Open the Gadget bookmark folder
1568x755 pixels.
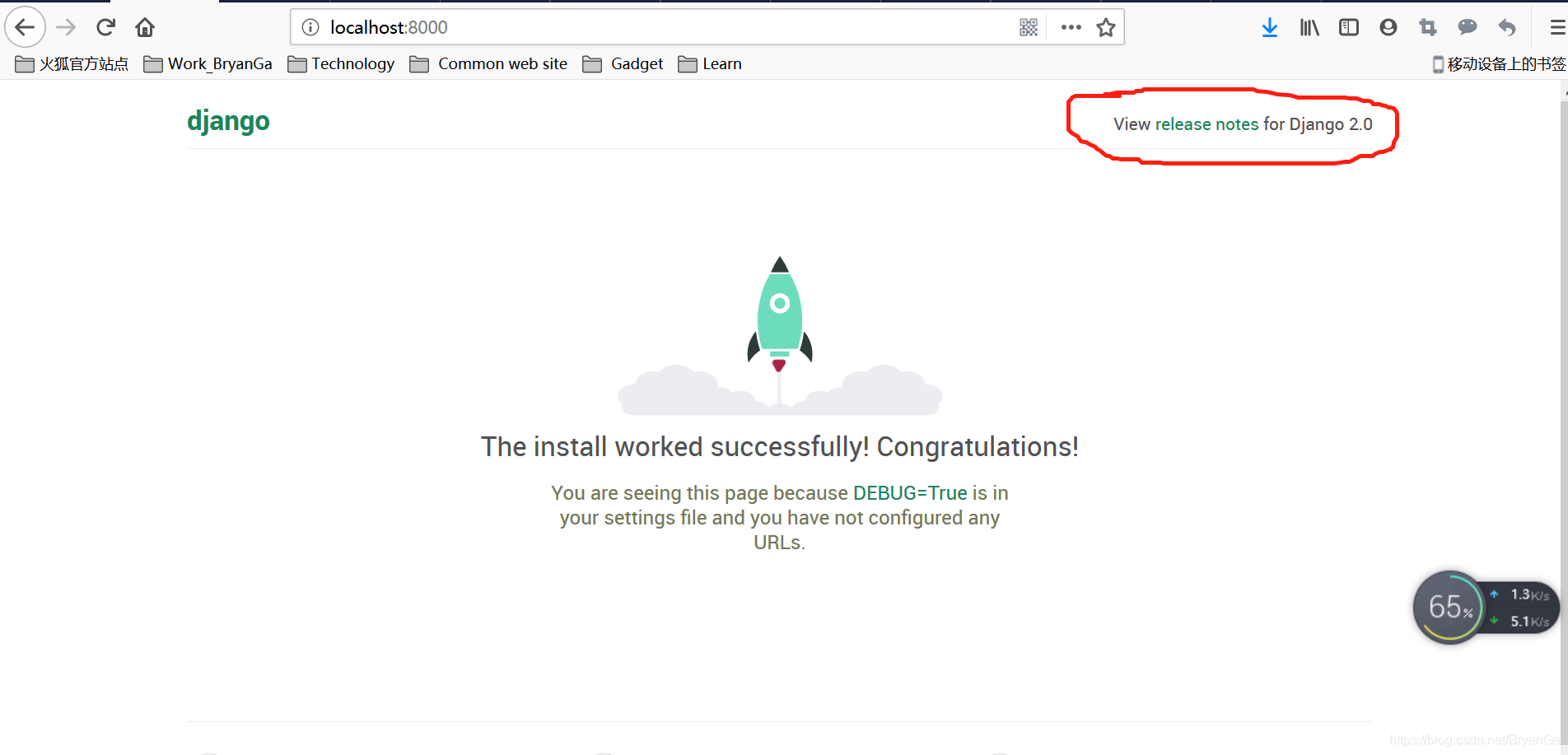click(x=623, y=63)
